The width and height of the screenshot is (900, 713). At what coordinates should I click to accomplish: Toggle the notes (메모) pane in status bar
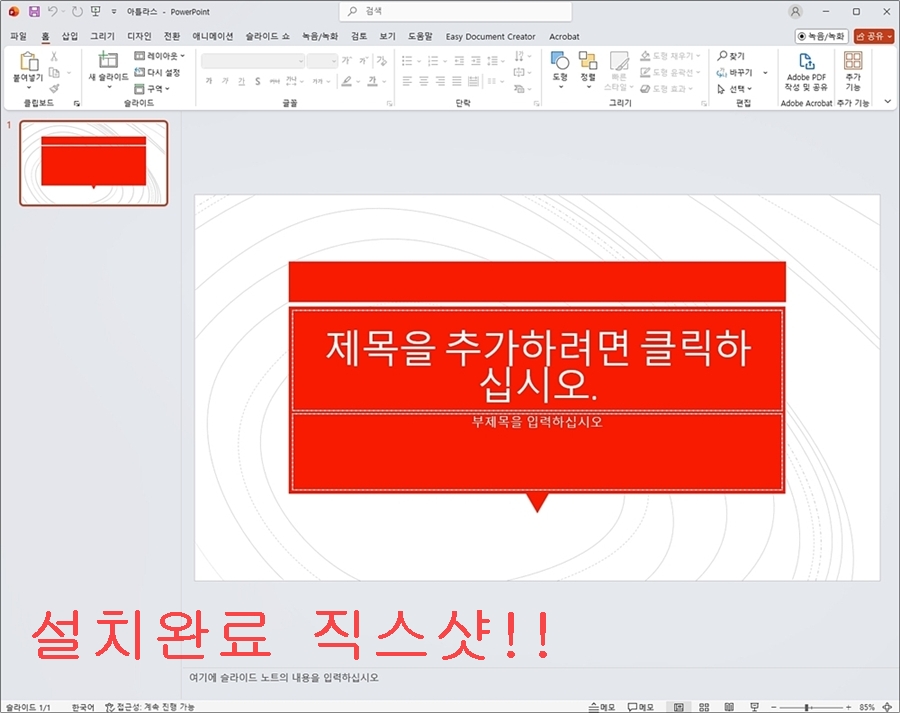(601, 706)
